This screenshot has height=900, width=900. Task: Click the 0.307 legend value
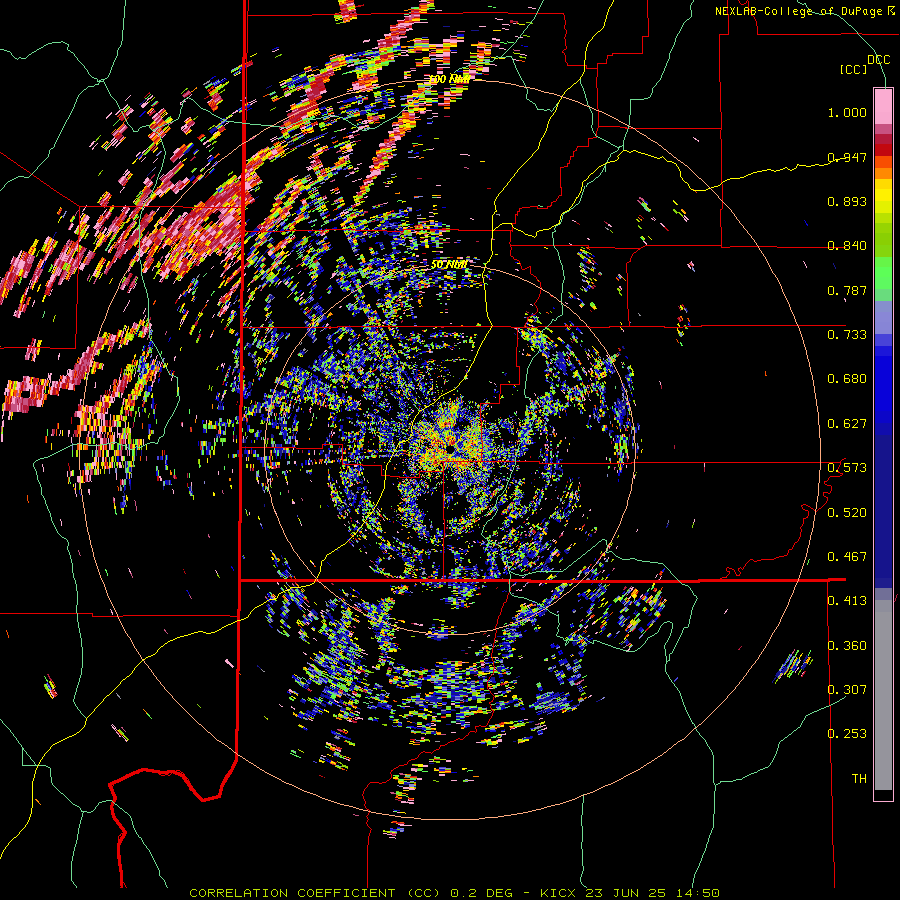click(847, 690)
